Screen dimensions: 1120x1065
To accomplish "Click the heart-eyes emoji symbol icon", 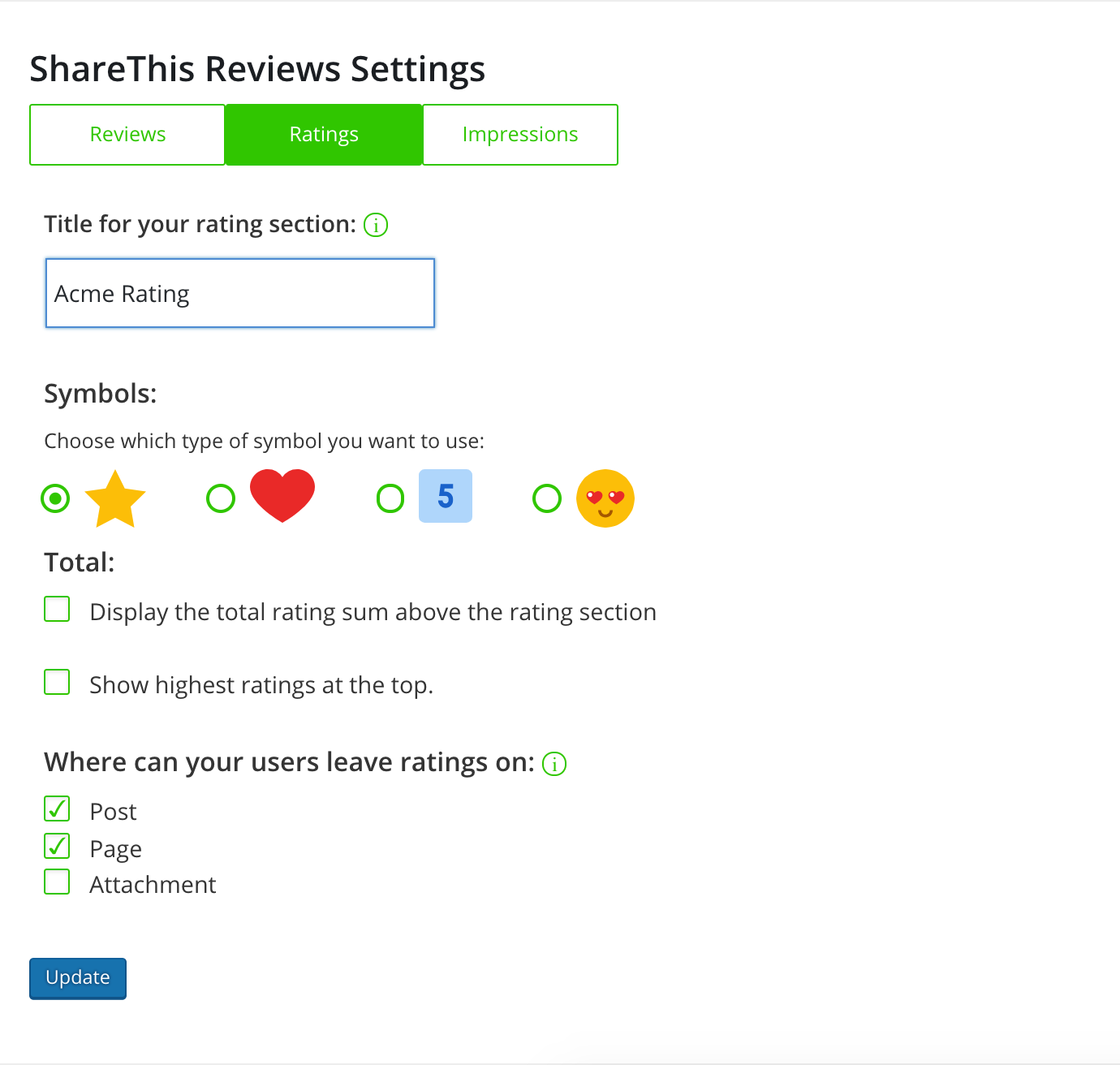I will tap(605, 498).
